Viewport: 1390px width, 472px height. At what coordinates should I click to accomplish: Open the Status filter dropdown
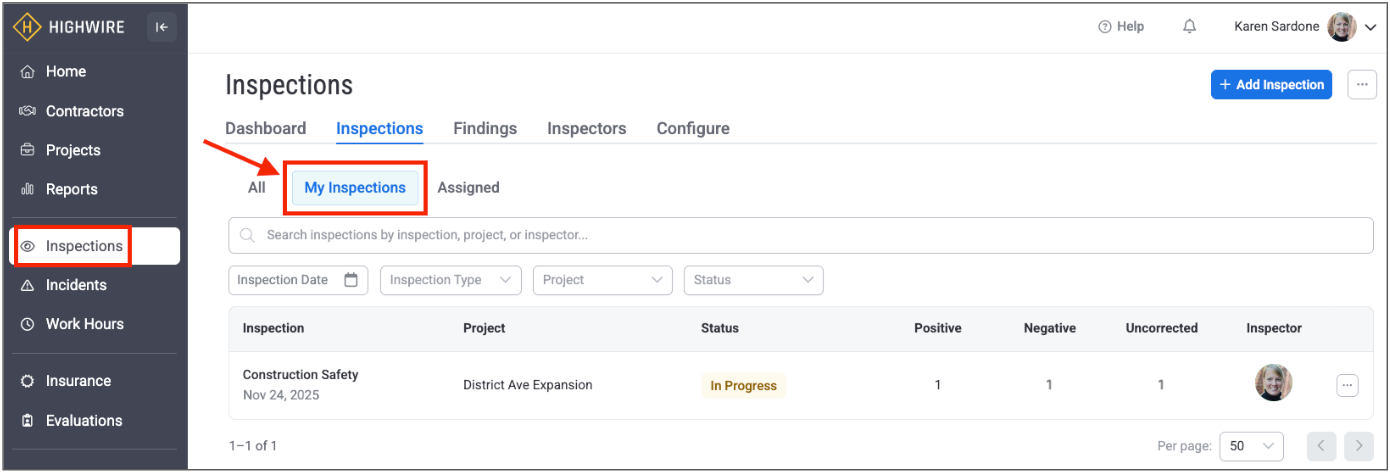[752, 280]
